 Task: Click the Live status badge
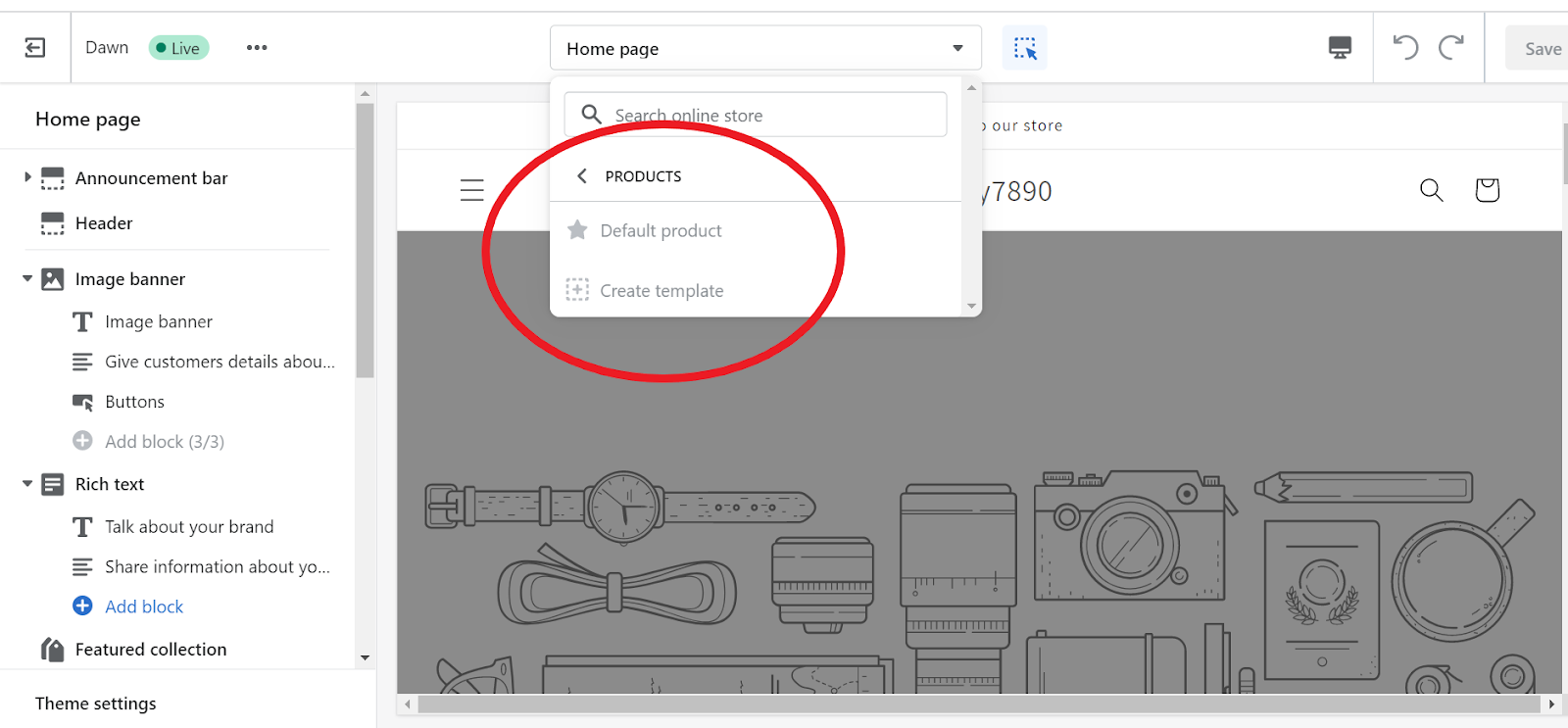click(x=178, y=48)
